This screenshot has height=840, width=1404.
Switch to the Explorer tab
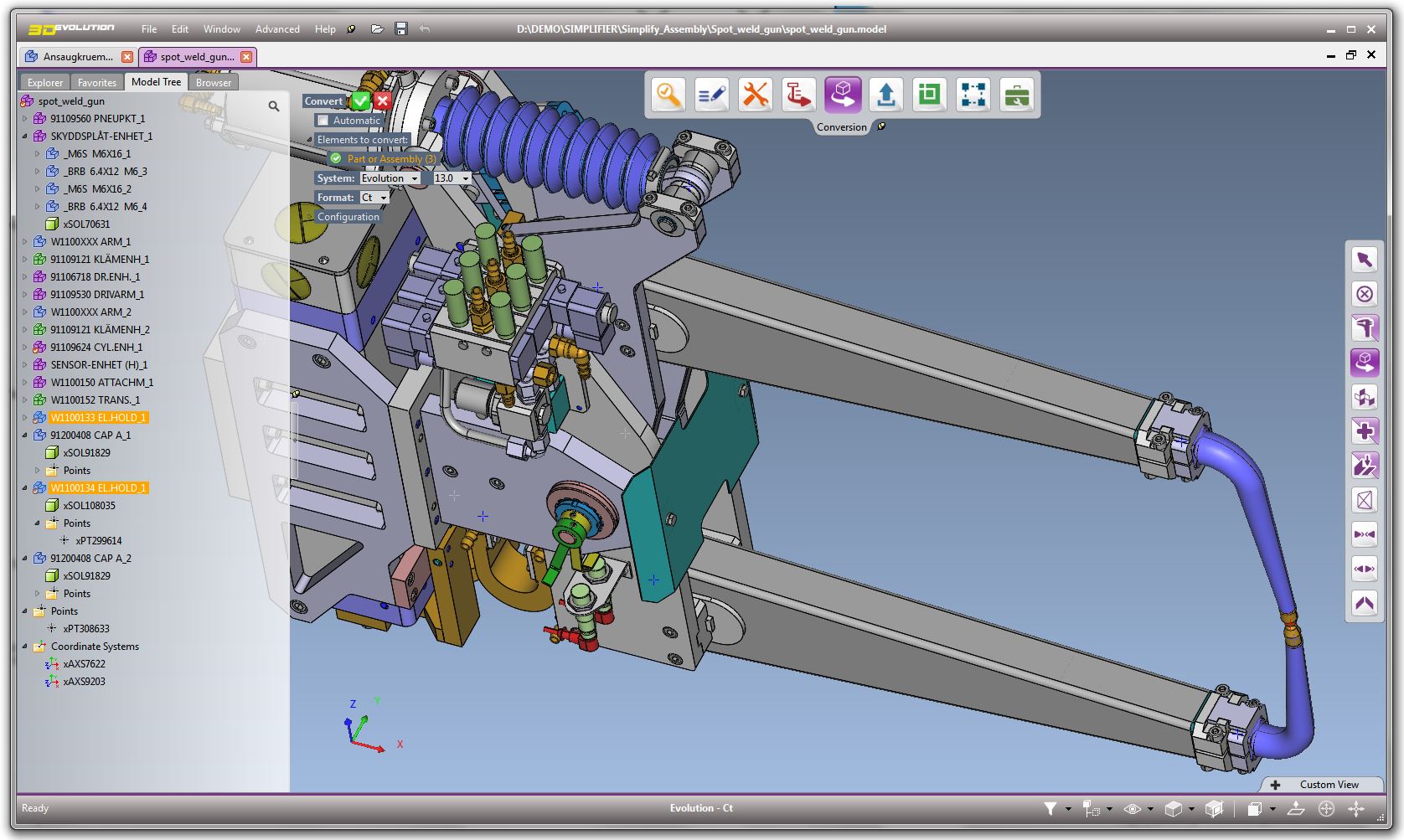[x=45, y=82]
